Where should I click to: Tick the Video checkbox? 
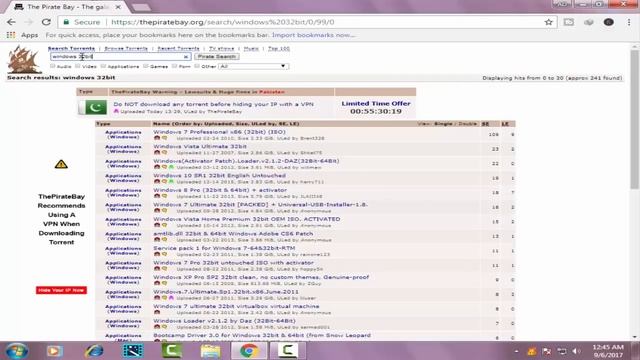(78, 66)
